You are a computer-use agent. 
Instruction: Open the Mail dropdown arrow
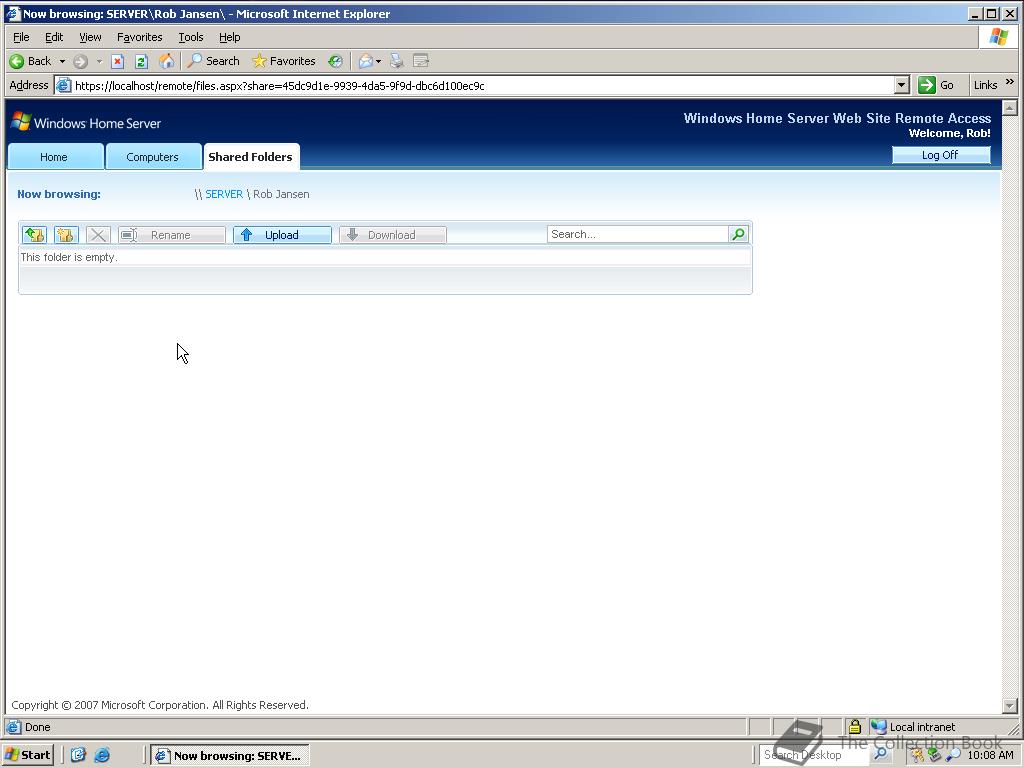(x=378, y=61)
